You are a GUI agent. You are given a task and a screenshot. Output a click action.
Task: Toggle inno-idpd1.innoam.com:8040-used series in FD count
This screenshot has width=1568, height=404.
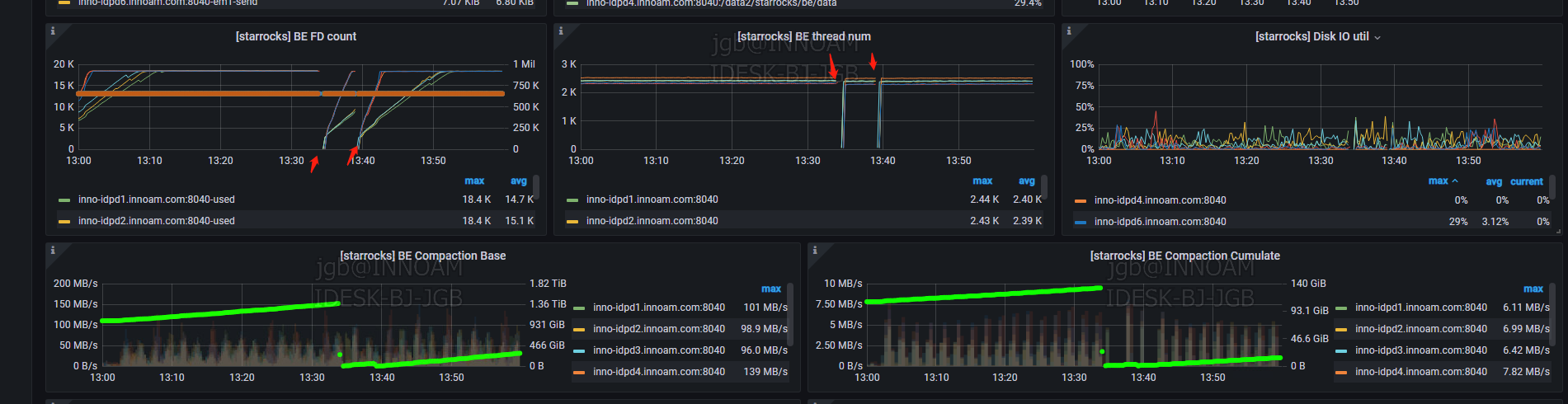[157, 200]
